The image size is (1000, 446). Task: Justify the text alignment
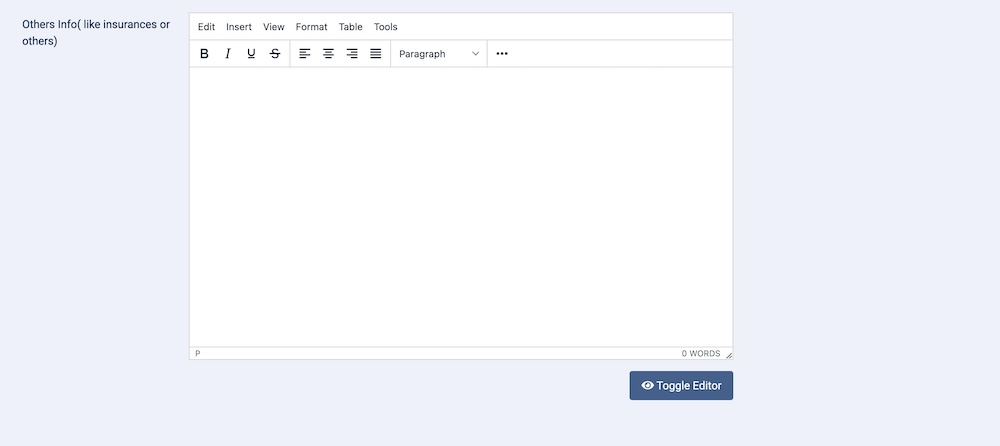click(x=376, y=54)
